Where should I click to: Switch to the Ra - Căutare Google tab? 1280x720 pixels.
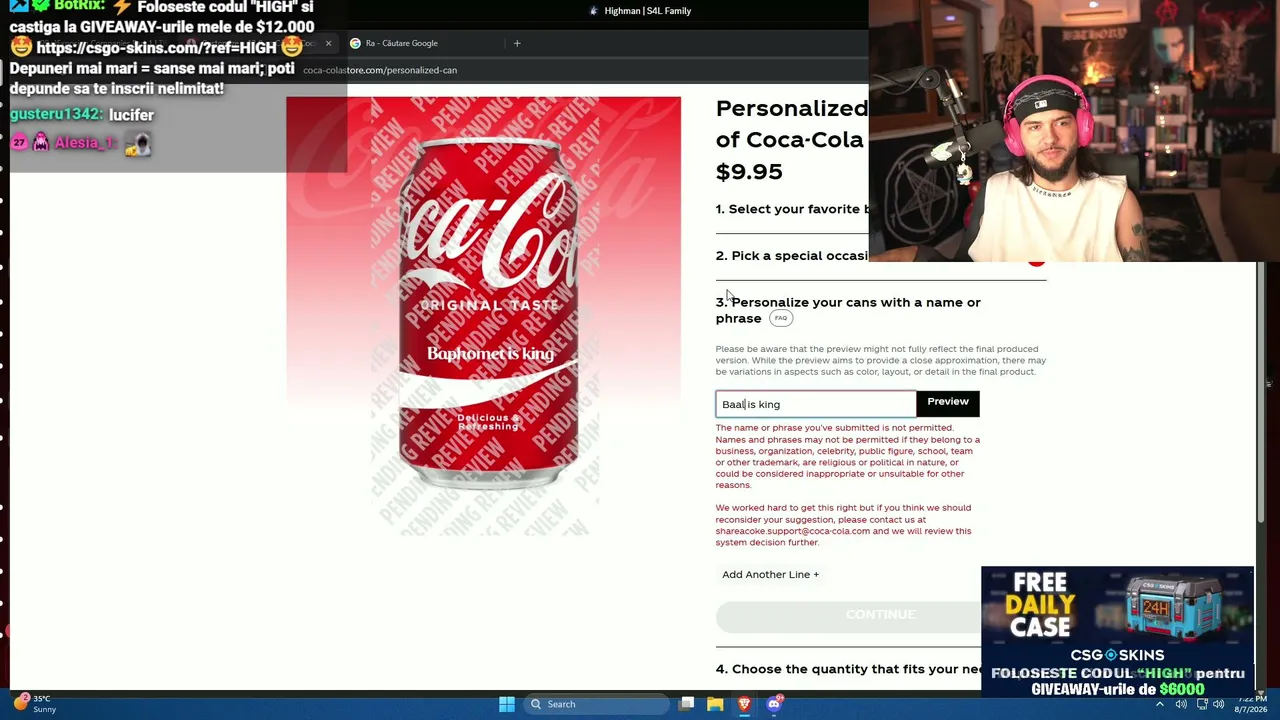click(401, 43)
